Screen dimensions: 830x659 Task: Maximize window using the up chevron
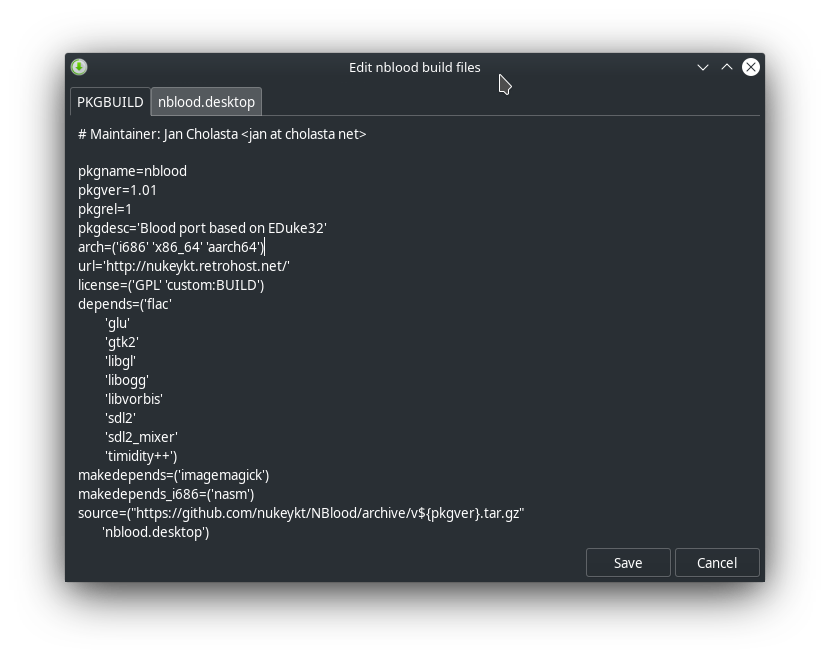tap(727, 67)
